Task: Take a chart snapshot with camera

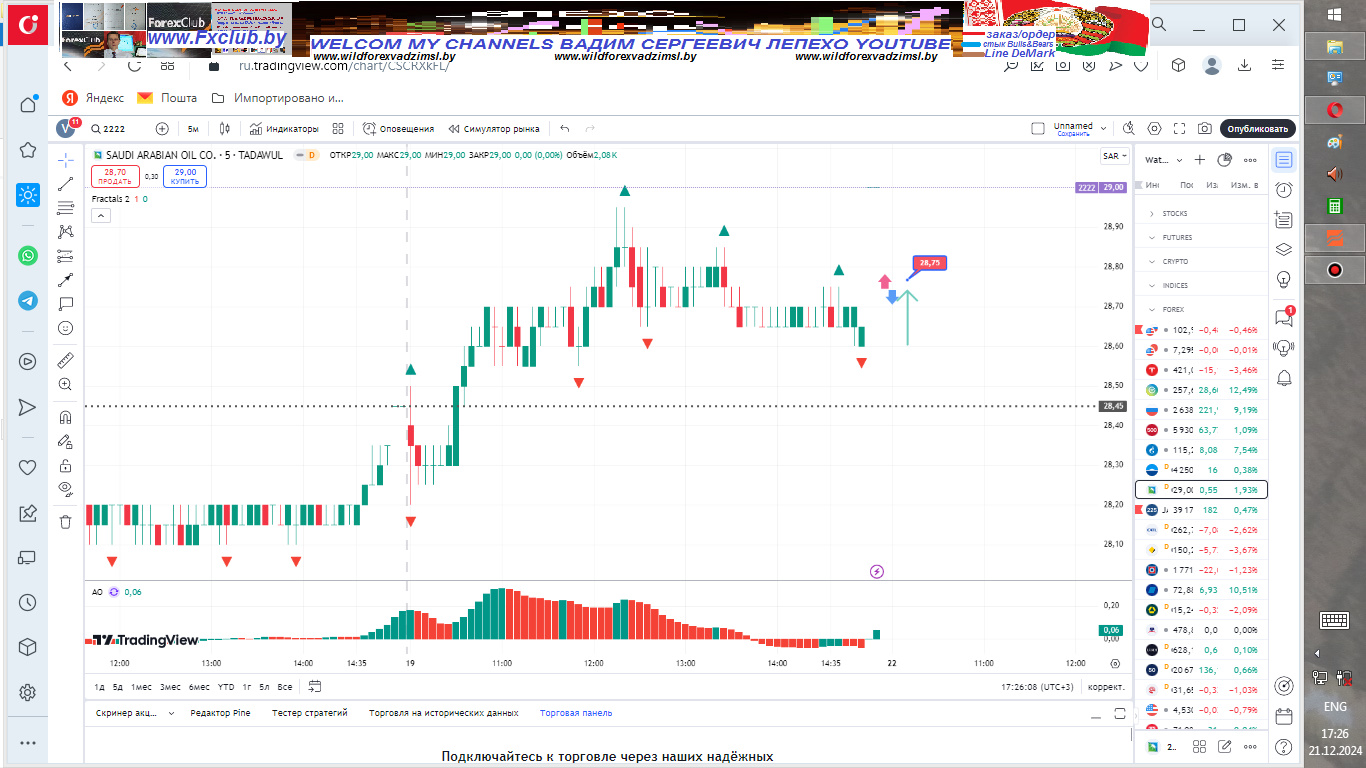Action: 1205,129
